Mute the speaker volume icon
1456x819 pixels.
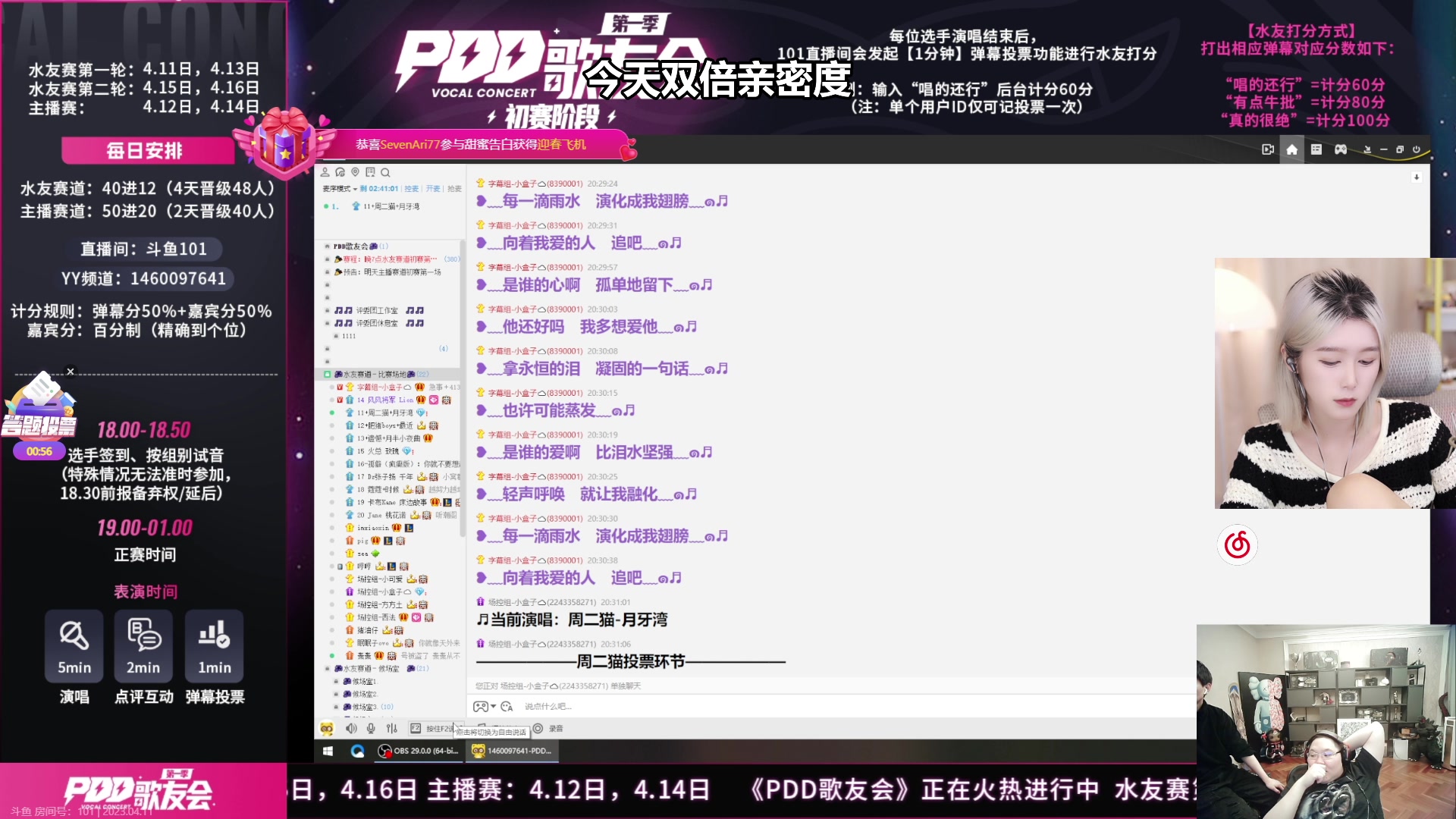point(351,729)
